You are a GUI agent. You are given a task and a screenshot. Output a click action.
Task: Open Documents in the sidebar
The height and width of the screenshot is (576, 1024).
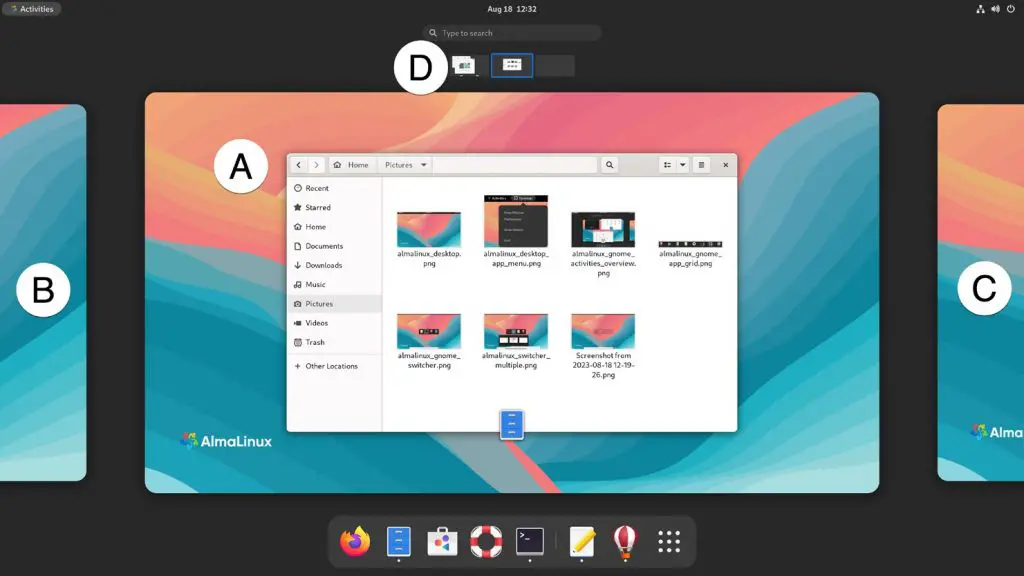pyautogui.click(x=334, y=246)
